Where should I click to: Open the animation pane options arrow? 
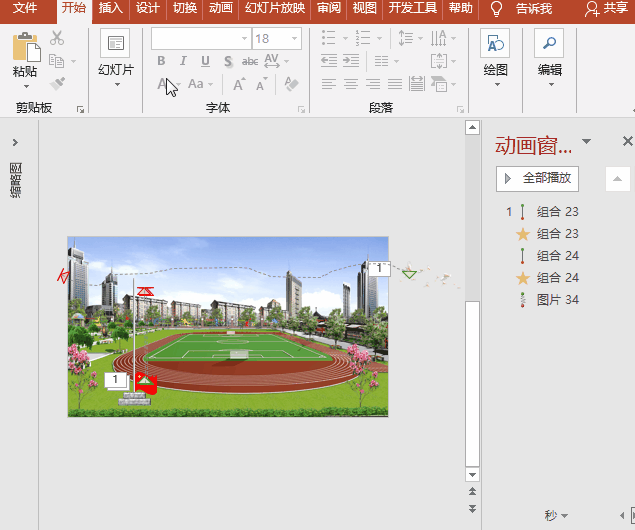click(x=586, y=141)
